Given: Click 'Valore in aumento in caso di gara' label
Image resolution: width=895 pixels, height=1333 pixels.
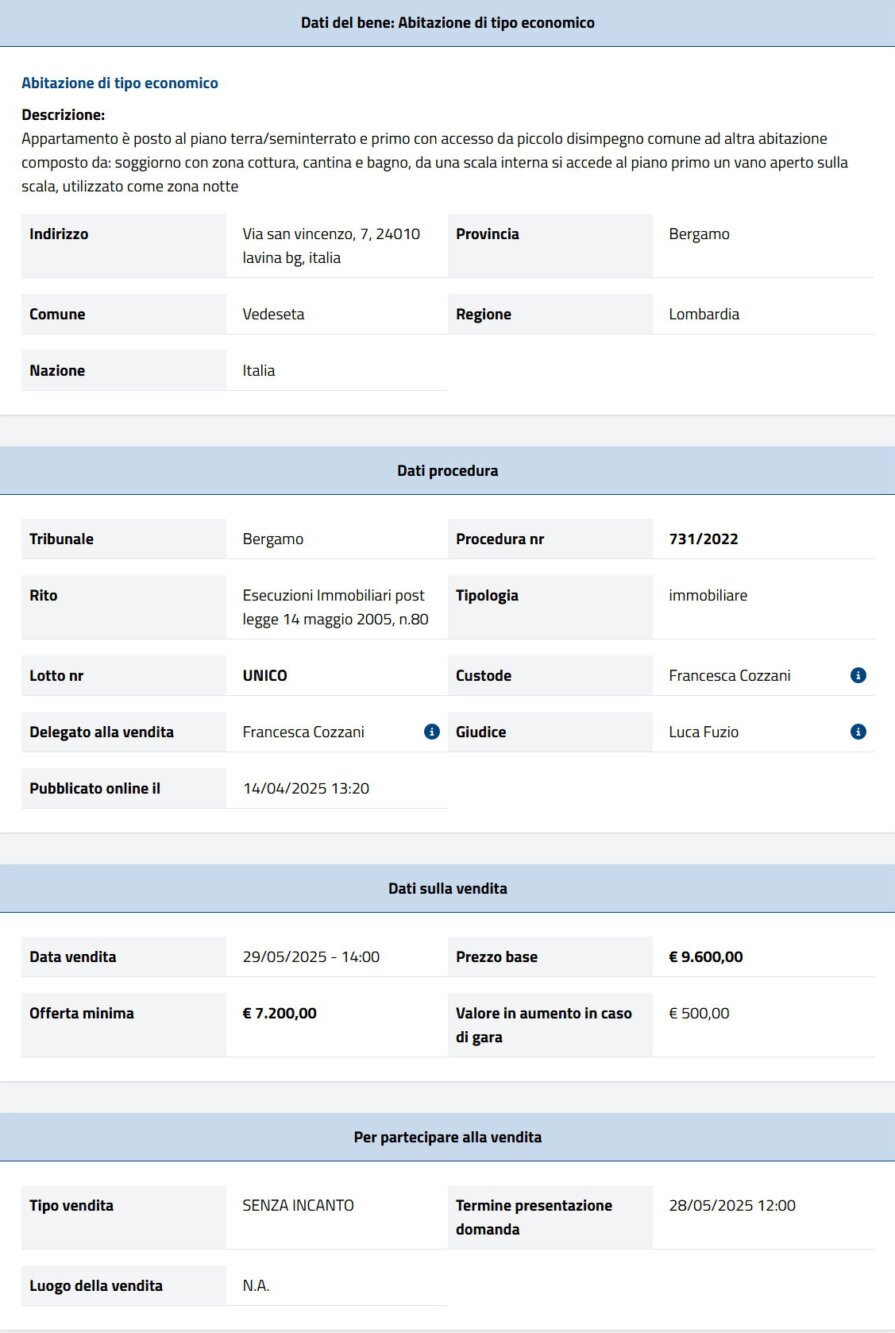Looking at the screenshot, I should 544,1025.
